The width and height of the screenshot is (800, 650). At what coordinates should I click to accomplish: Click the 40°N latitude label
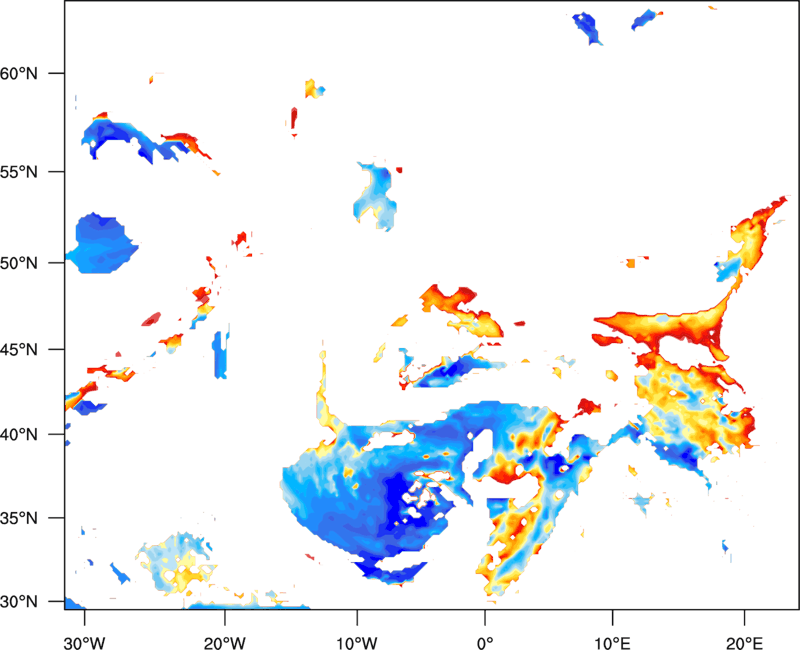coord(19,435)
